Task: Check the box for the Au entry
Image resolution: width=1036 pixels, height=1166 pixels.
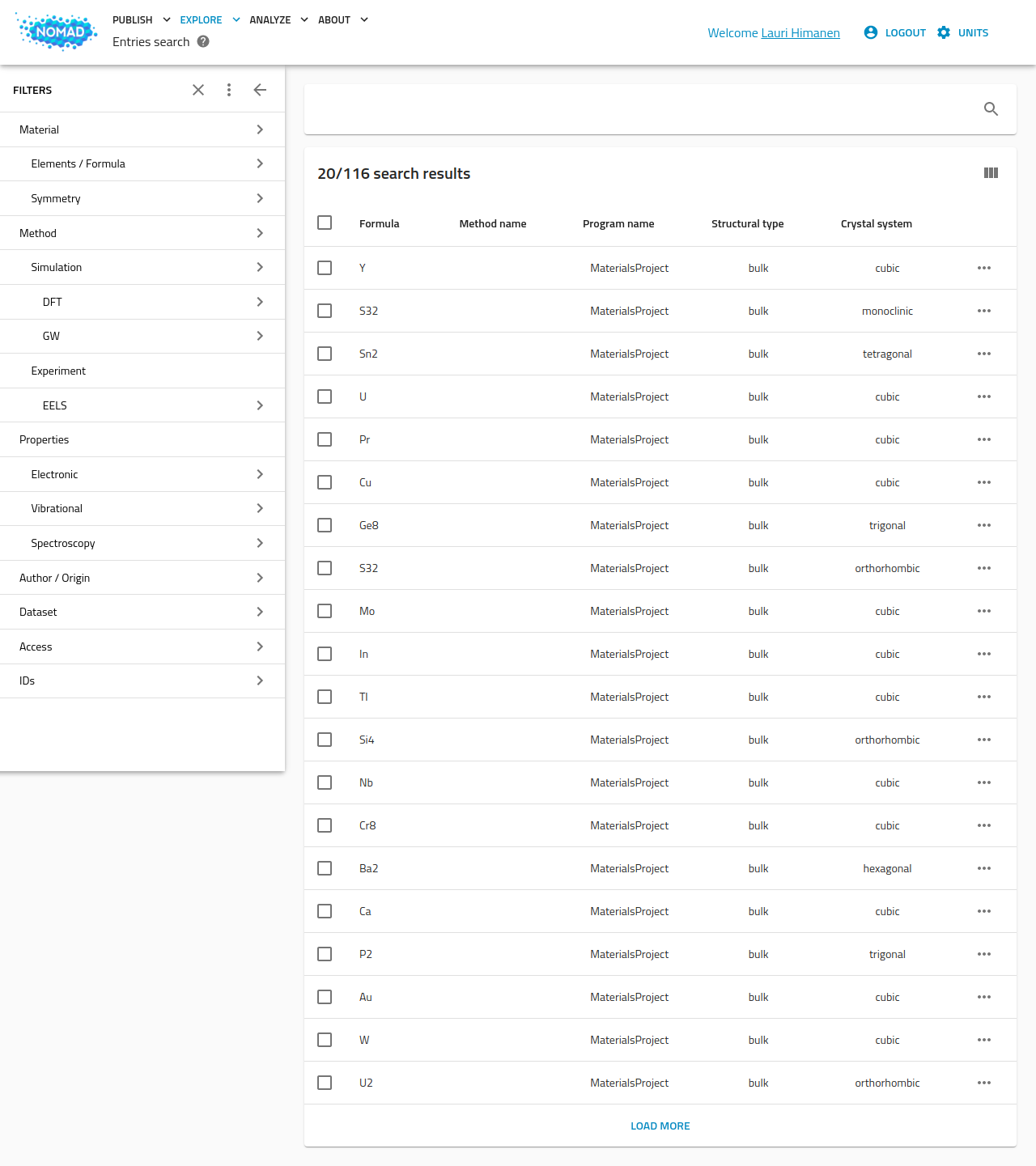Action: click(x=325, y=997)
